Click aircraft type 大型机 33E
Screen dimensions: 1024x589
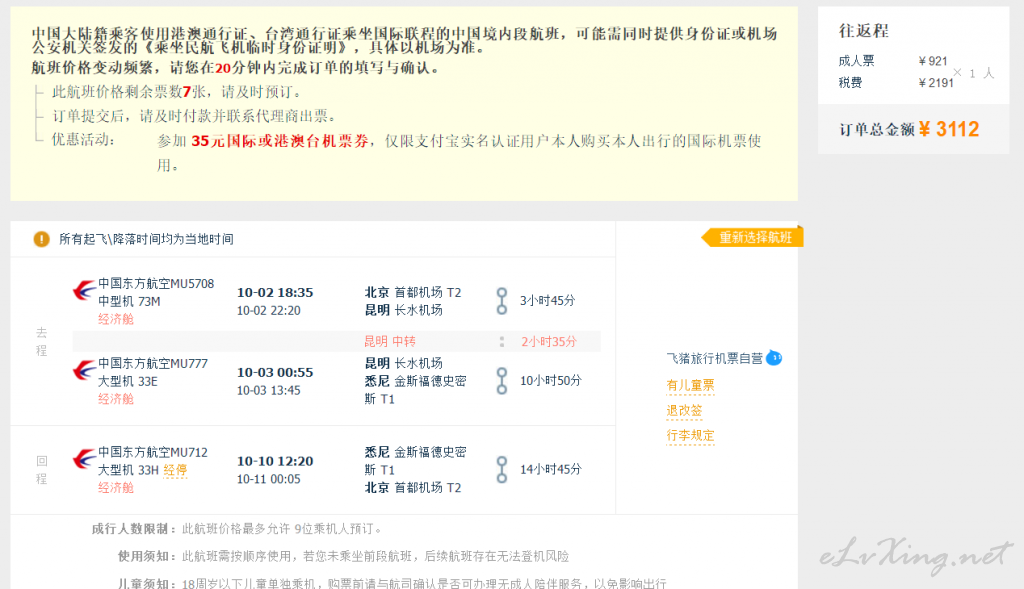click(x=128, y=381)
